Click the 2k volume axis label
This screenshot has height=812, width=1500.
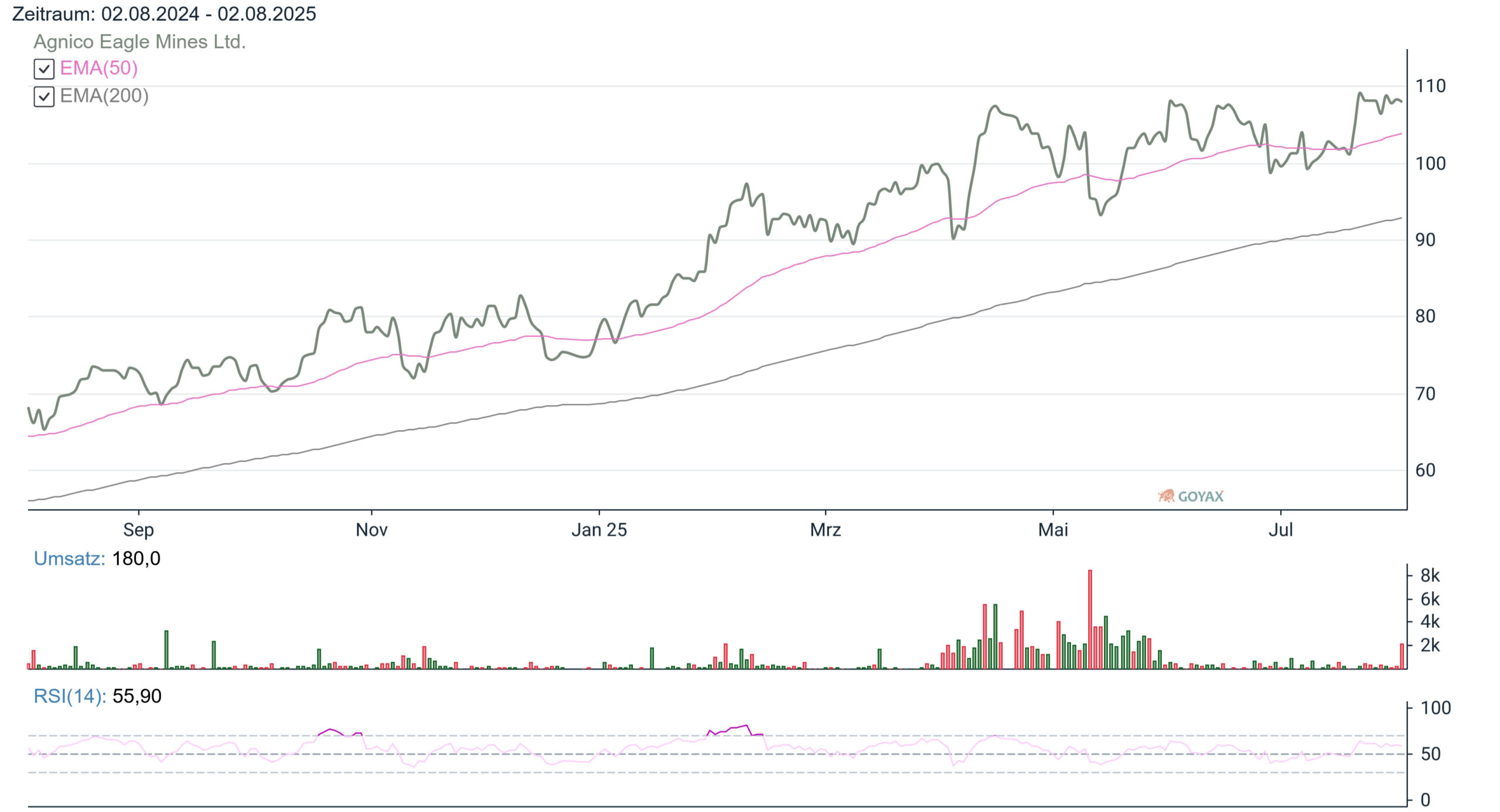(1430, 645)
